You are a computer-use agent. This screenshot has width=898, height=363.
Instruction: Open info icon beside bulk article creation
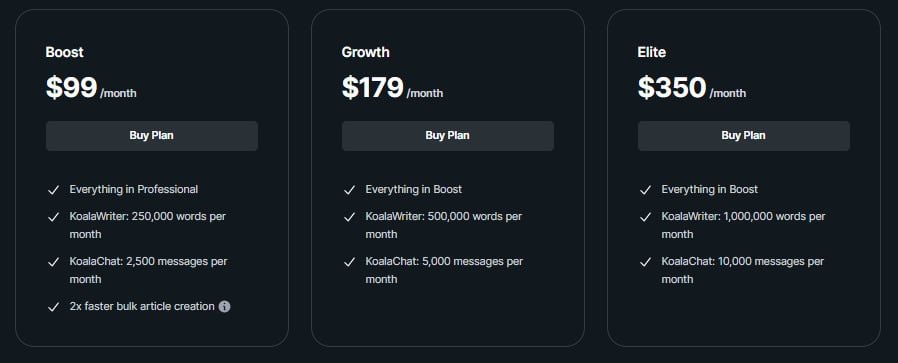(x=224, y=306)
